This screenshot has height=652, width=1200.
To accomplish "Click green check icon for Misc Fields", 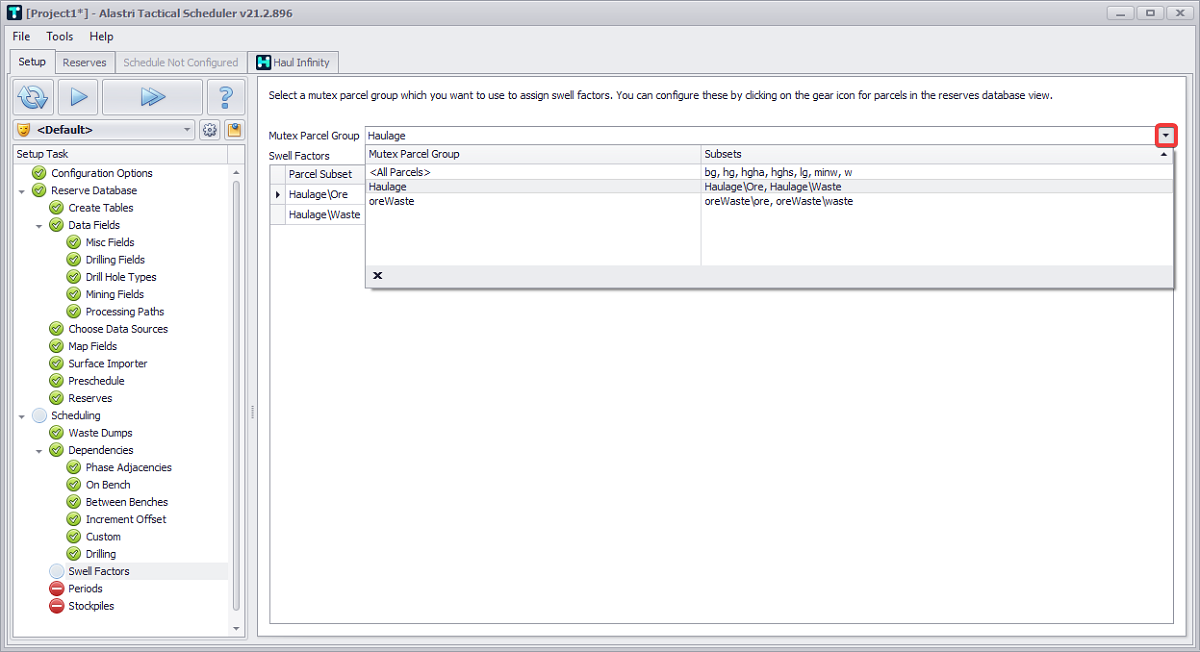I will pos(73,242).
